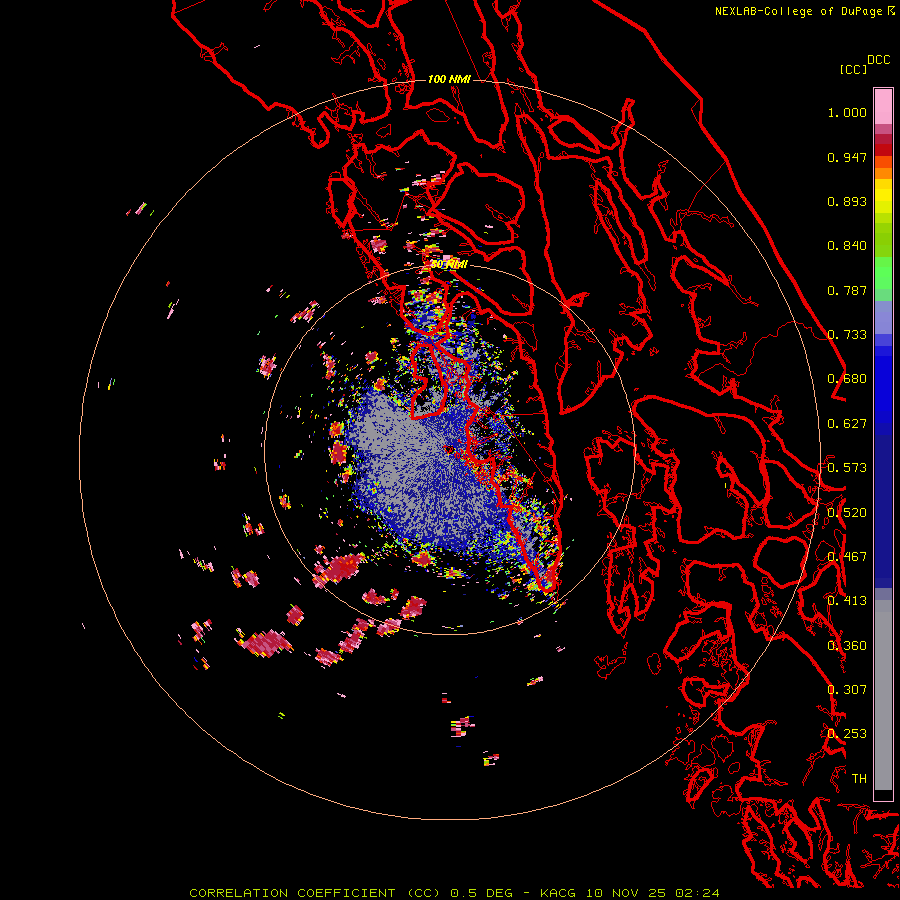Click the 0.253 color scale value
The height and width of the screenshot is (900, 900).
(x=847, y=734)
